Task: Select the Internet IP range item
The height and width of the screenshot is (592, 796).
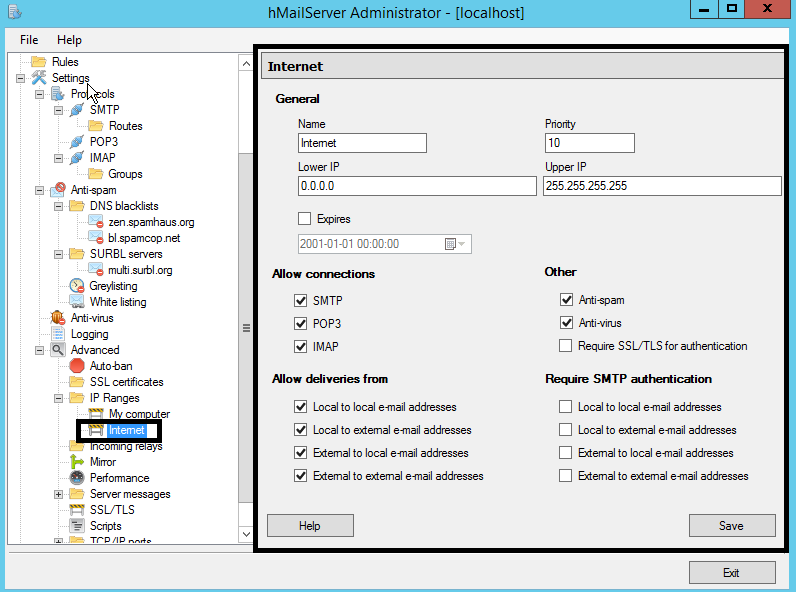Action: pos(126,430)
